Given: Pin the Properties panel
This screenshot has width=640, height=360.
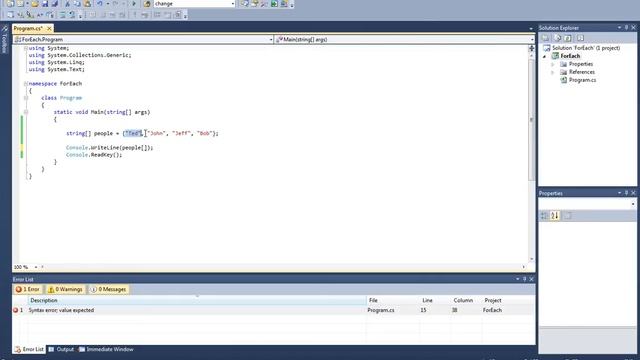Looking at the screenshot, I should click(627, 193).
